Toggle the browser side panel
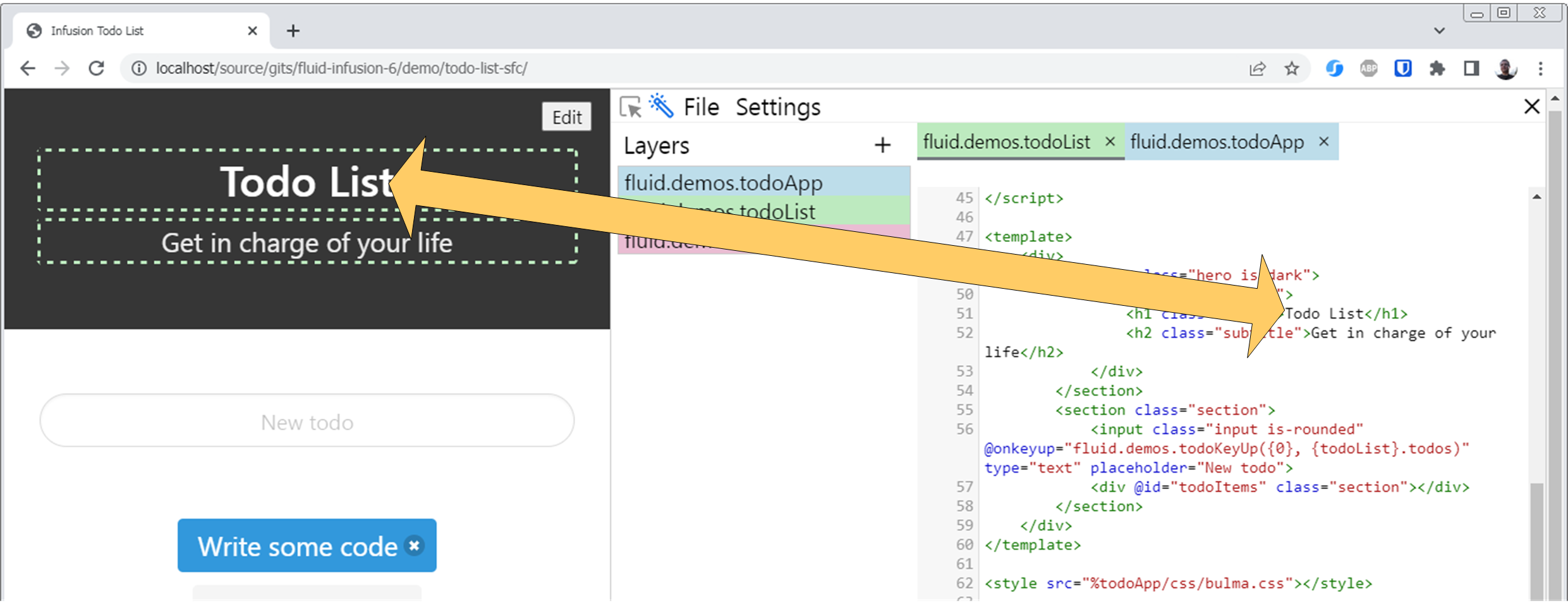The height and width of the screenshot is (604, 1568). 1471,68
